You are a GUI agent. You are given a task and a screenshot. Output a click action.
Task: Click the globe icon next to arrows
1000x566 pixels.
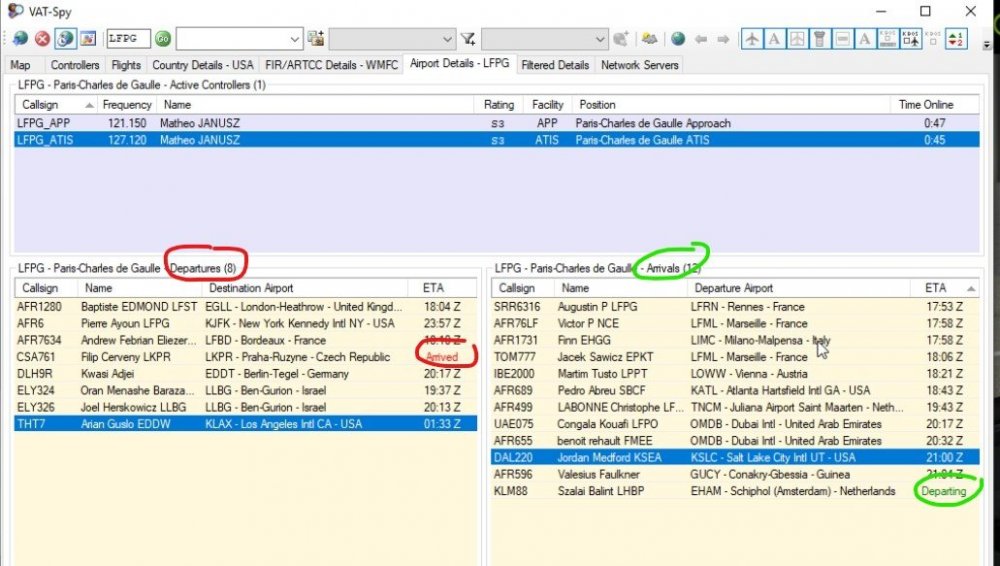(678, 39)
